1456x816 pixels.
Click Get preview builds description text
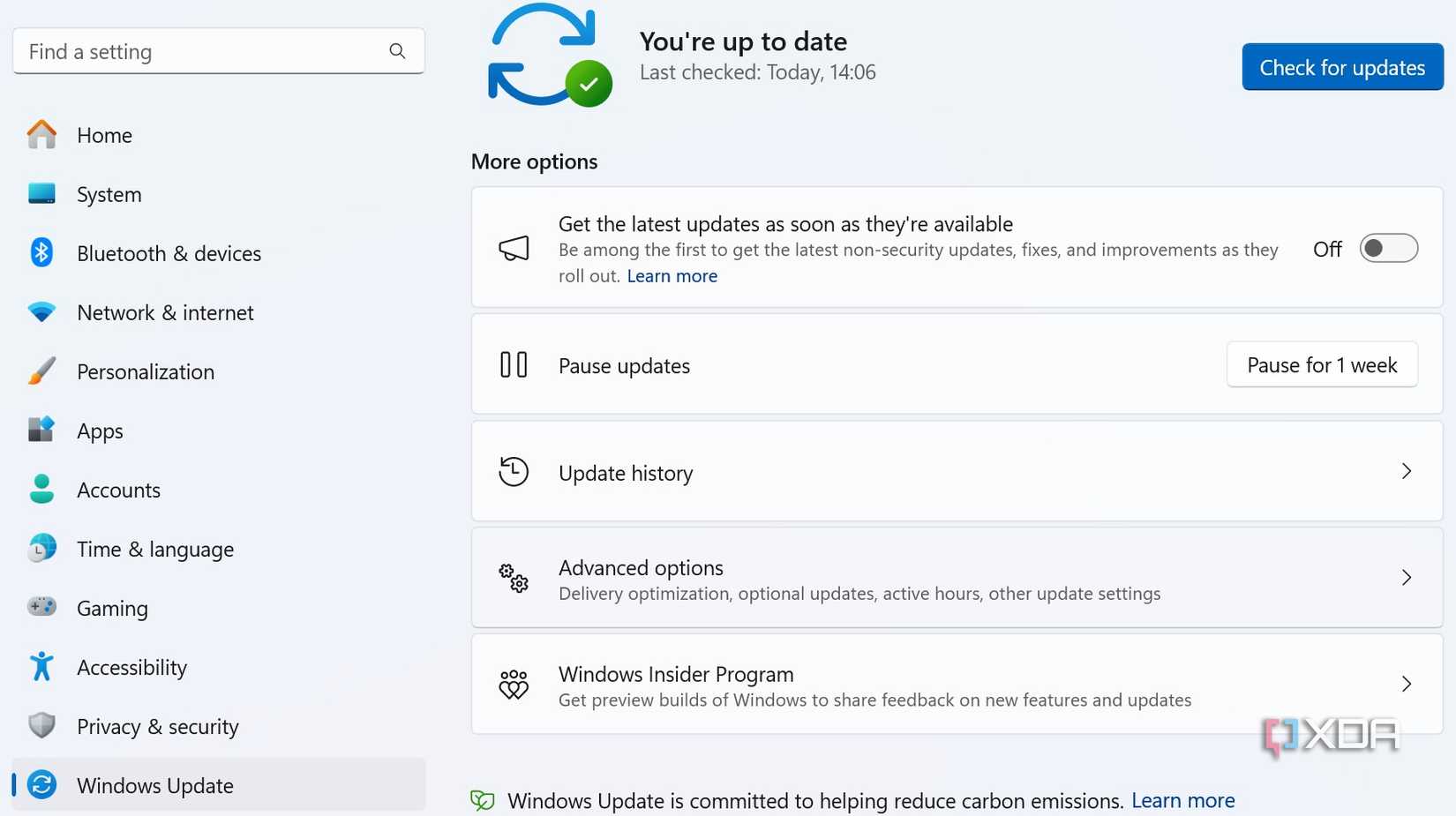pyautogui.click(x=874, y=700)
